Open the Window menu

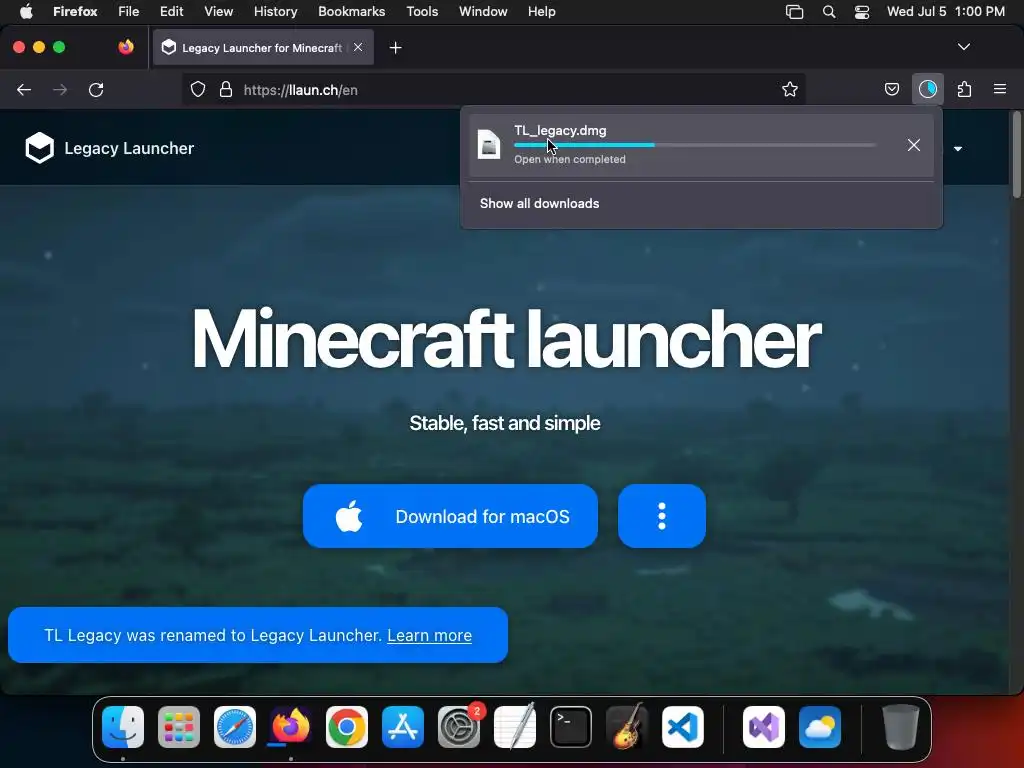(x=483, y=12)
